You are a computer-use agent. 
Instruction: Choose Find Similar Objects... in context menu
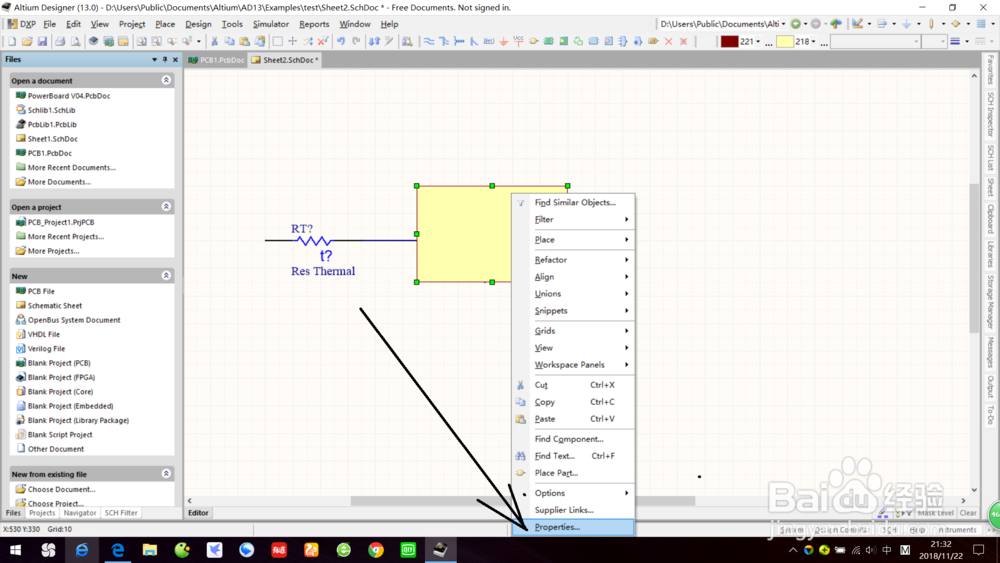[x=573, y=203]
